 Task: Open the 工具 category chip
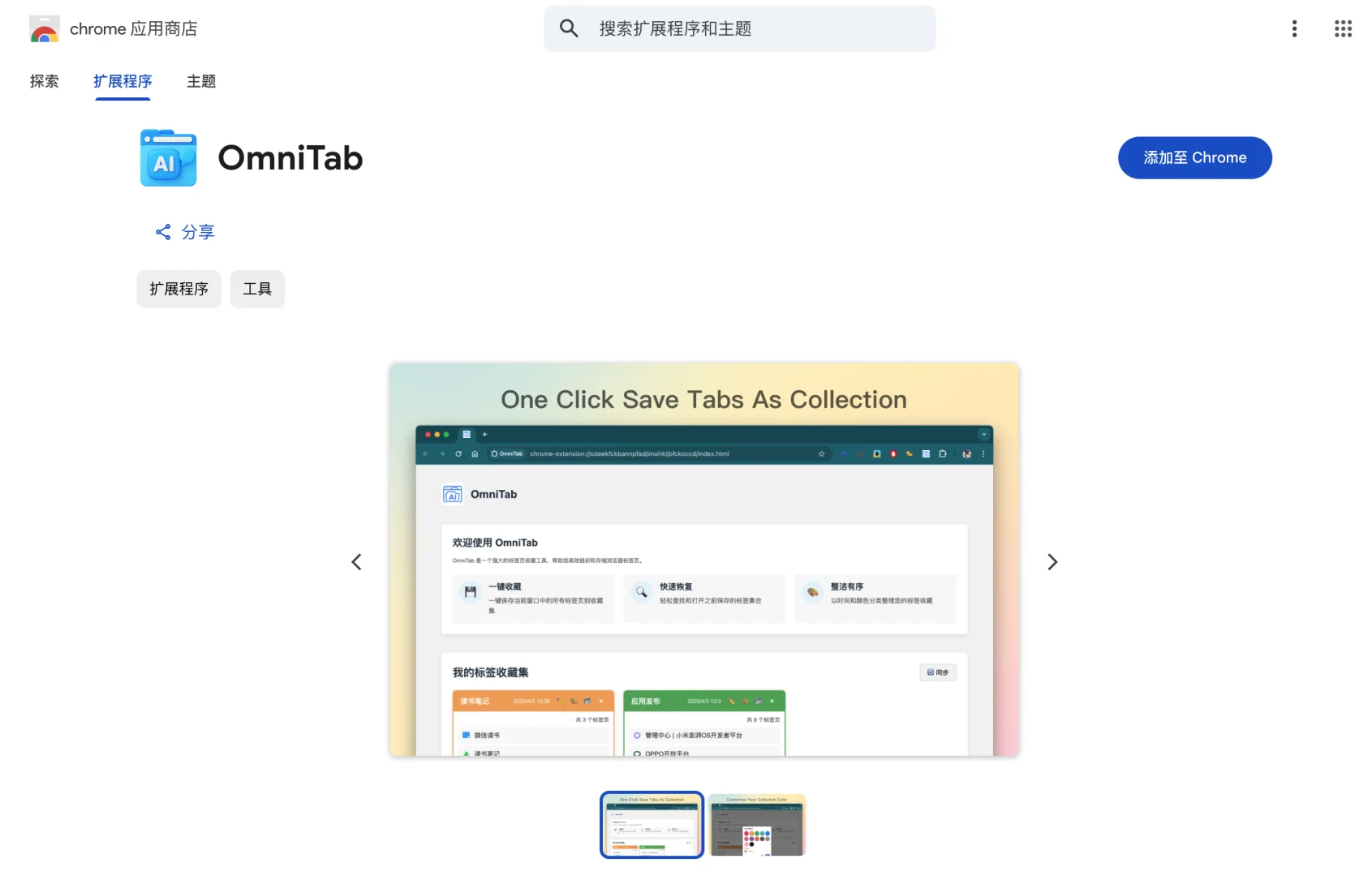click(x=257, y=289)
